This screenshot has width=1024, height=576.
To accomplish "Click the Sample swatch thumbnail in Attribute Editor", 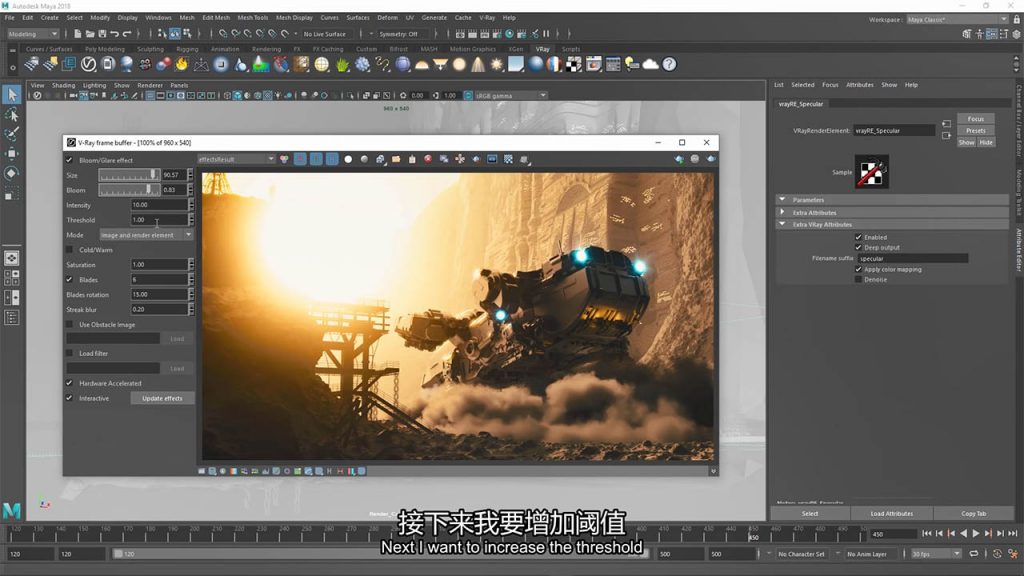I will 872,172.
